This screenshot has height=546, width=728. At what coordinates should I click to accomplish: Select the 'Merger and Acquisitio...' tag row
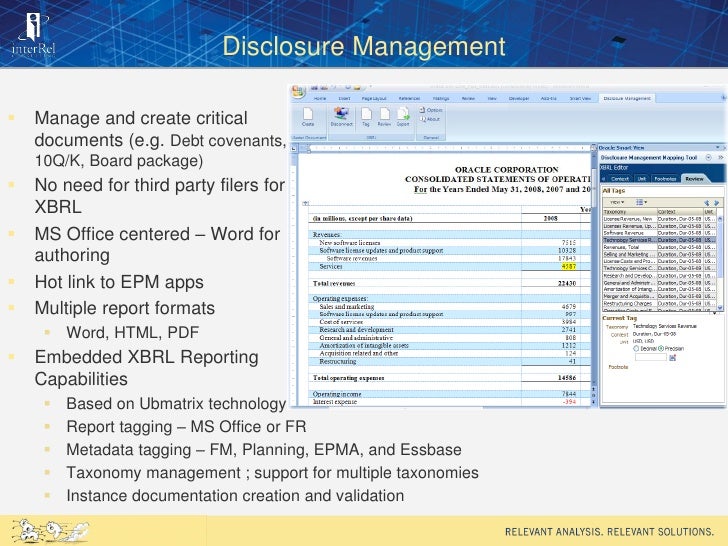[x=659, y=296]
